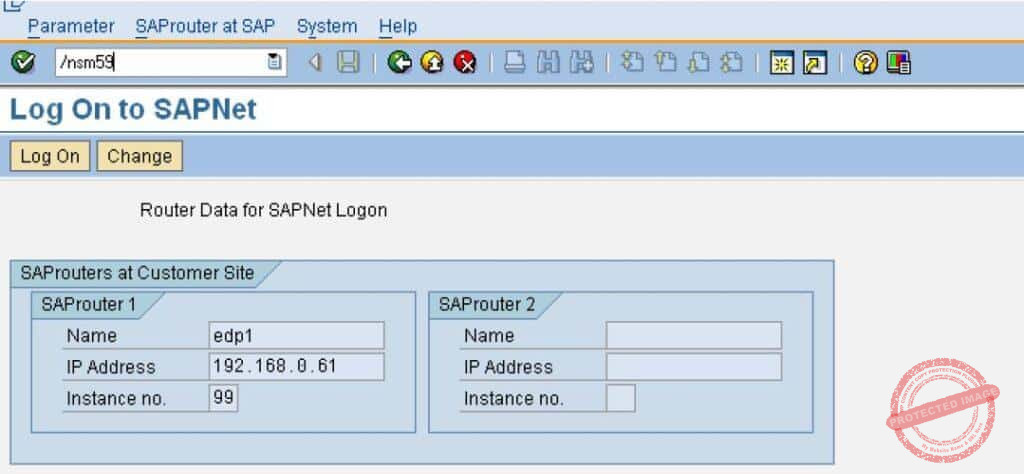Open Help with the question mark icon
The width and height of the screenshot is (1024, 474).
tap(866, 63)
